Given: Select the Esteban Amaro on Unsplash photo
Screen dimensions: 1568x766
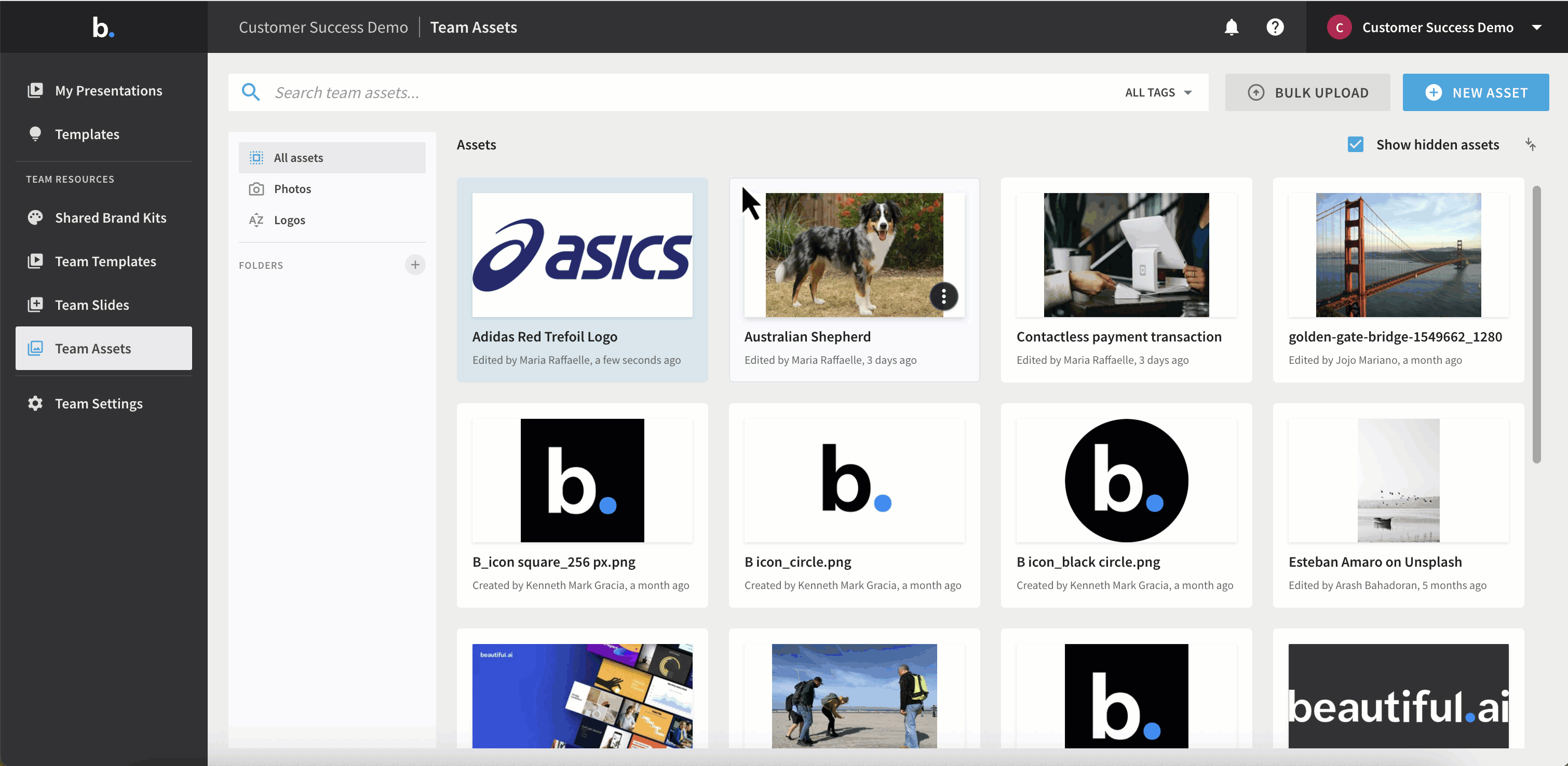Looking at the screenshot, I should [x=1398, y=480].
